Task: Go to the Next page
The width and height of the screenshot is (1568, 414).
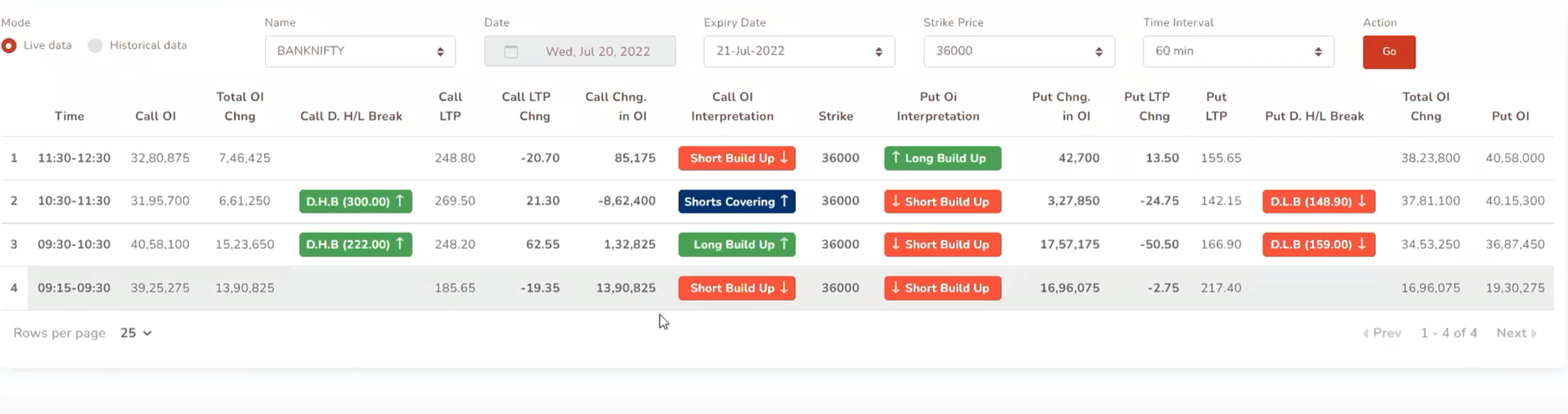Action: pyautogui.click(x=1516, y=333)
